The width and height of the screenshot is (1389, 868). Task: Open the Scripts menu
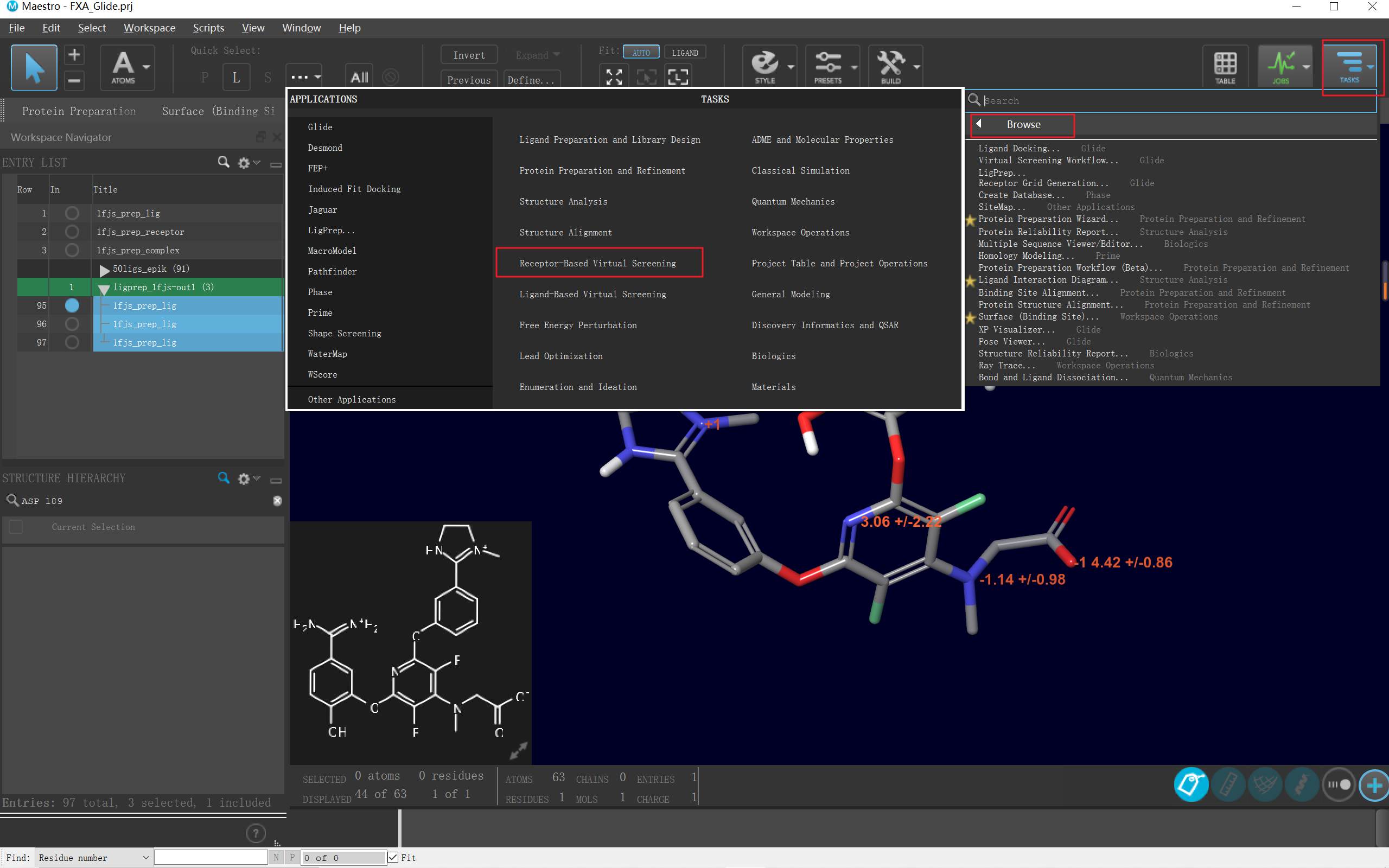pyautogui.click(x=208, y=28)
